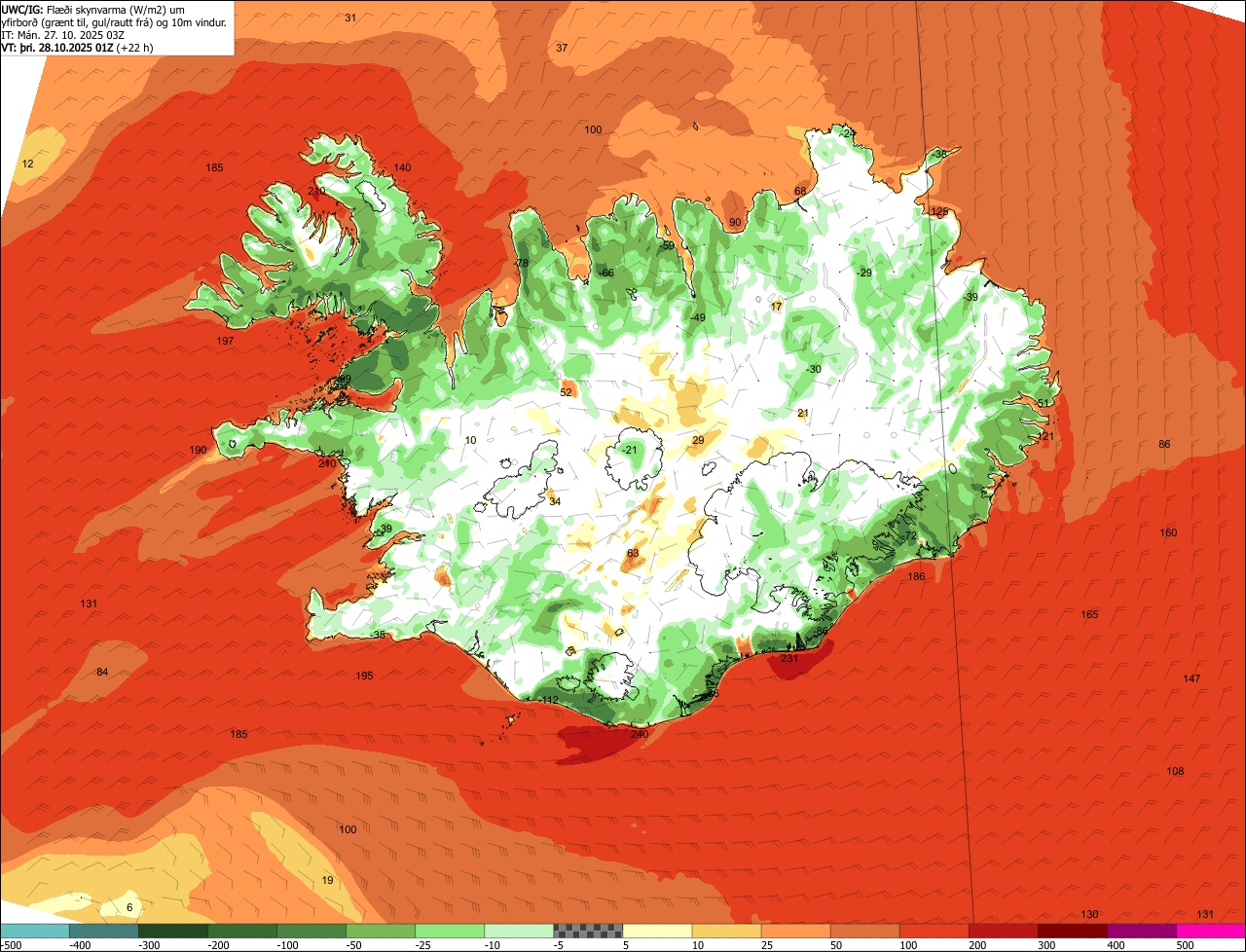Click the -50 to -25 green legend swatch
Viewport: 1246px width, 952px height.
381,931
